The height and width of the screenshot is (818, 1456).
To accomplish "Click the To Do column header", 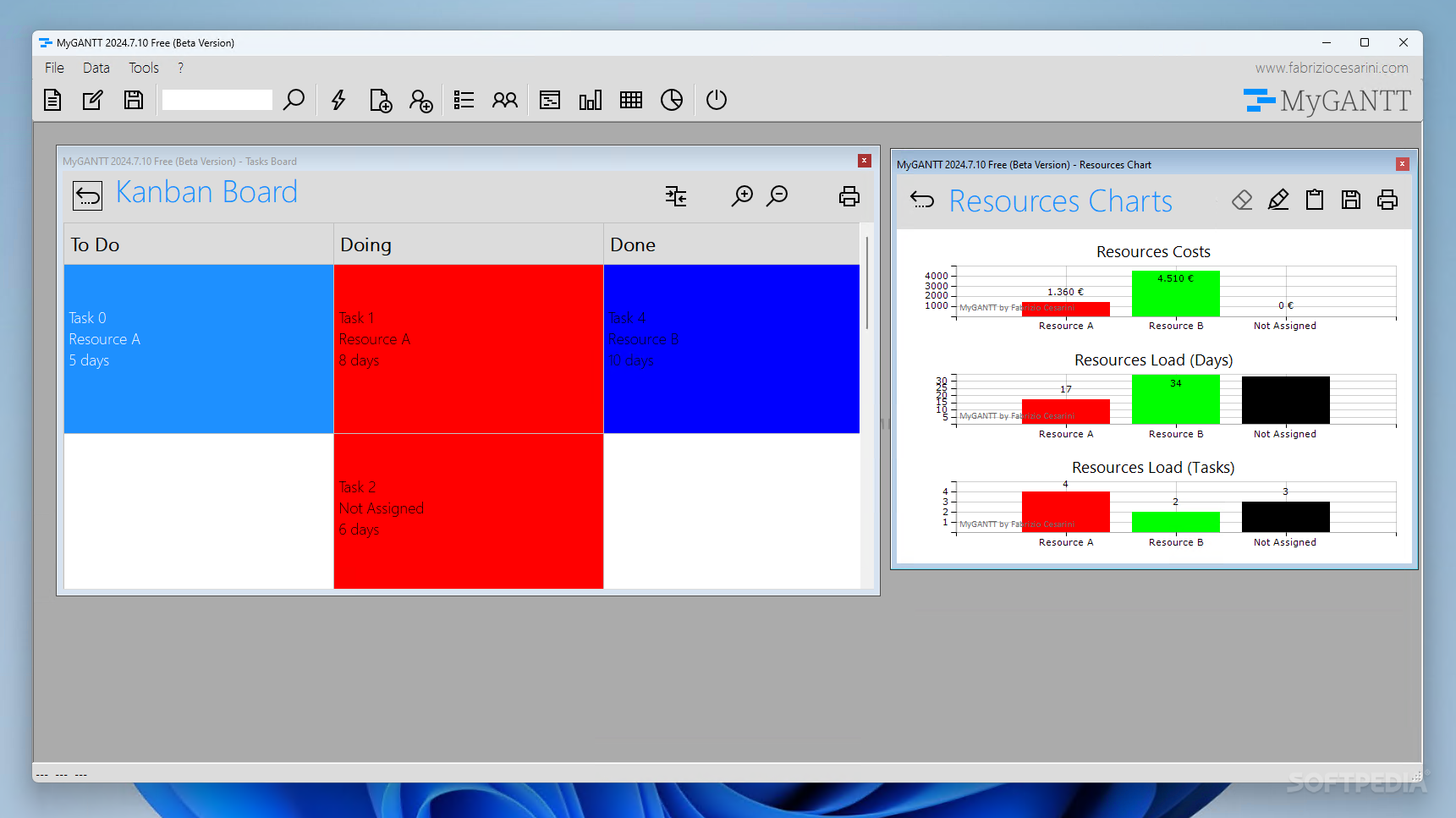I will point(199,244).
